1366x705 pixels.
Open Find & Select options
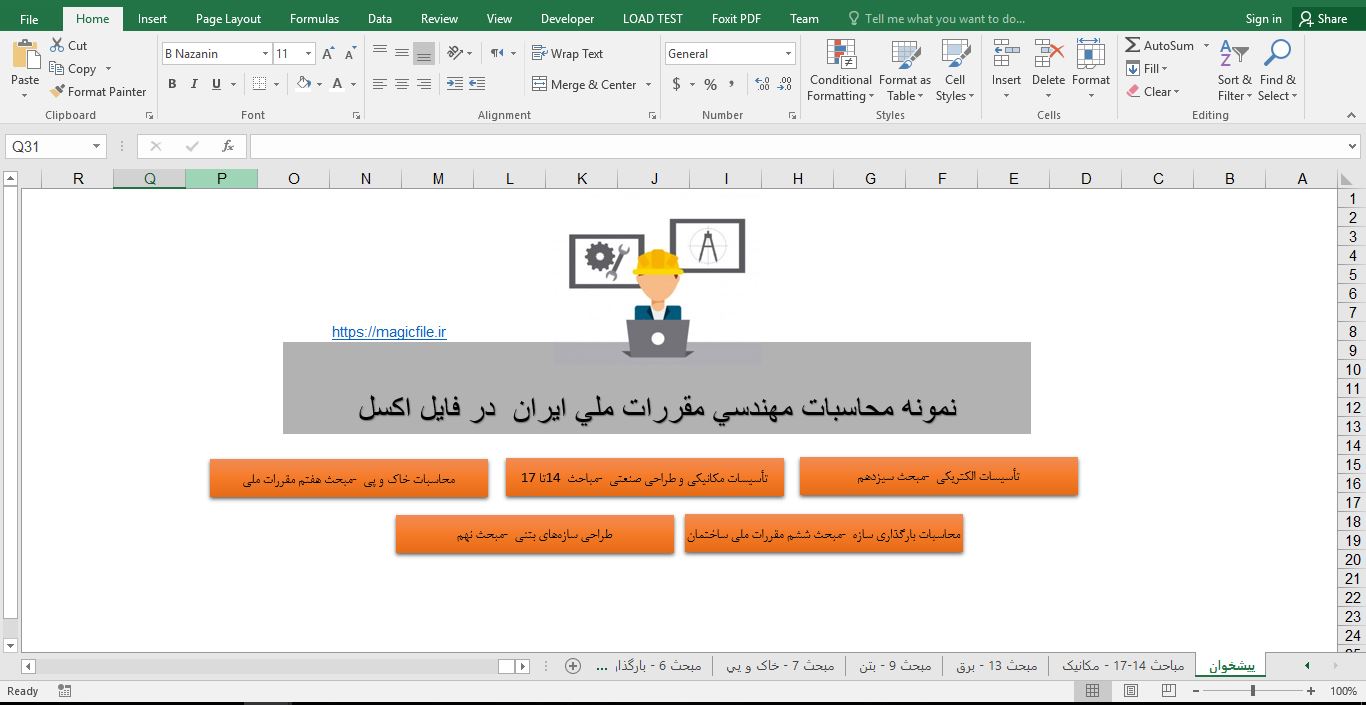1276,70
